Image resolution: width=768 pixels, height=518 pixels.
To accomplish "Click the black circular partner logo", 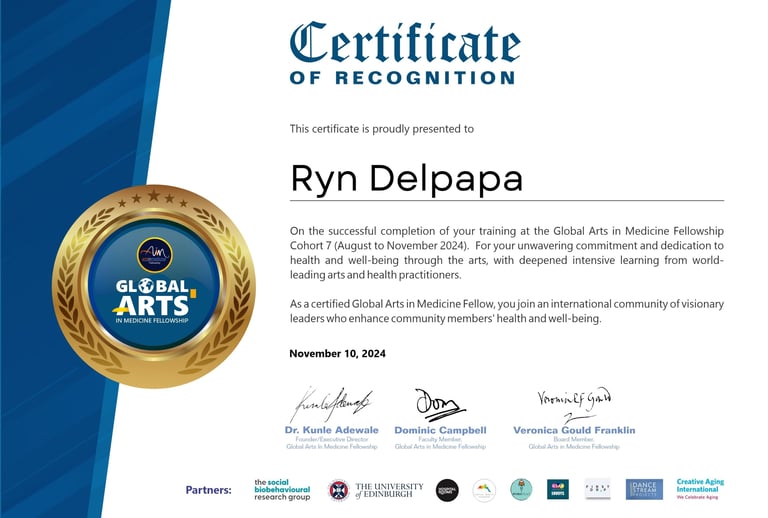I will tap(447, 490).
